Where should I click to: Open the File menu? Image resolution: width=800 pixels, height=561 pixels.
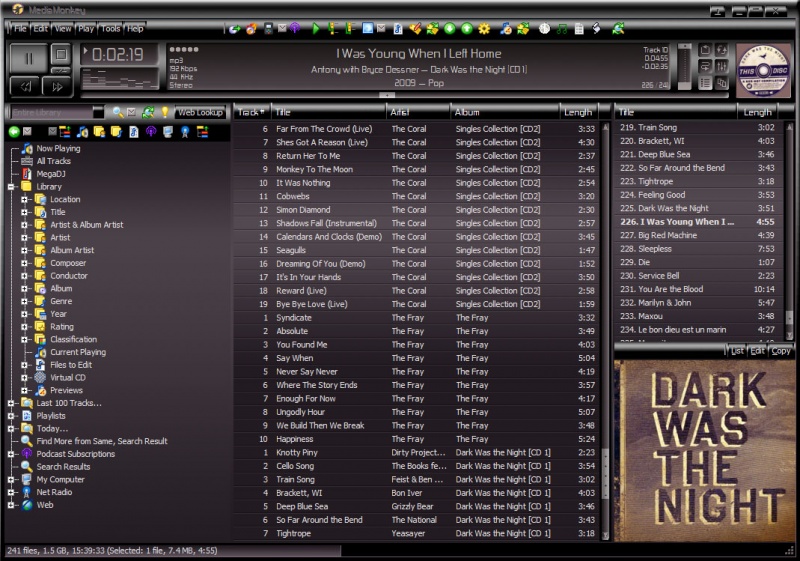tap(20, 29)
